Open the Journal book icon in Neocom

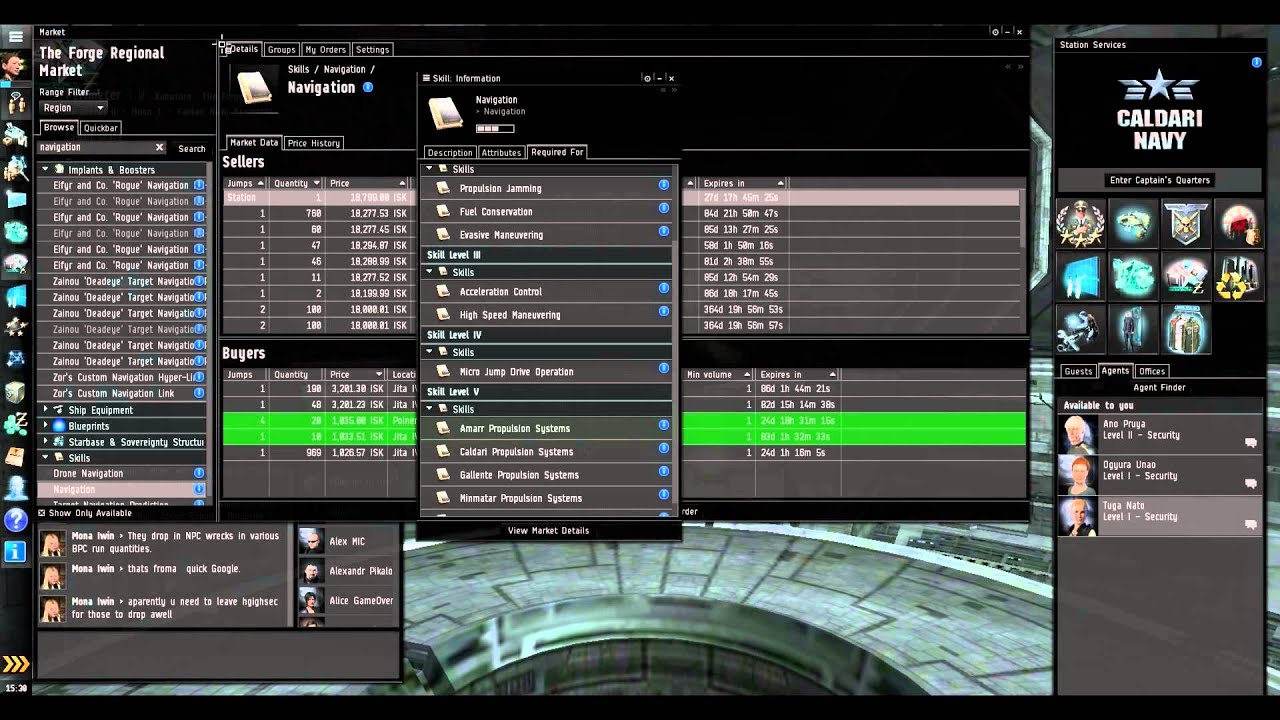(15, 455)
